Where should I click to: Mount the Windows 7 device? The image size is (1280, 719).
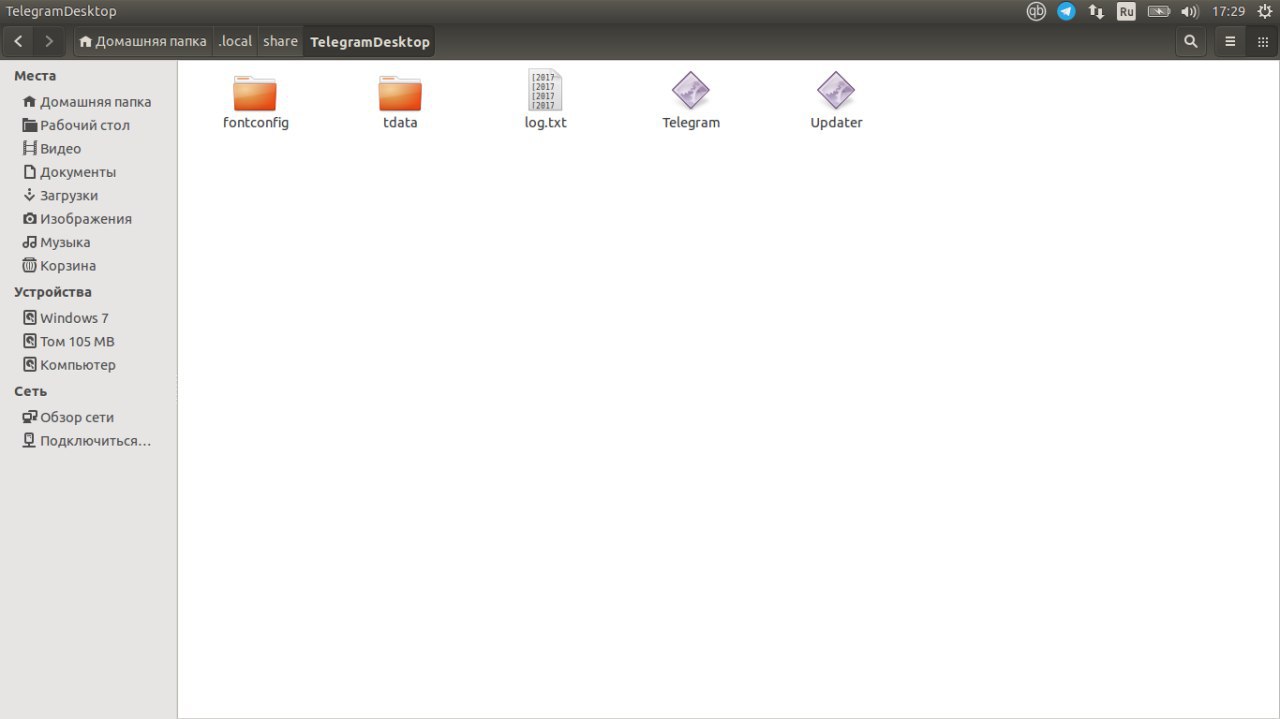[x=88, y=318]
